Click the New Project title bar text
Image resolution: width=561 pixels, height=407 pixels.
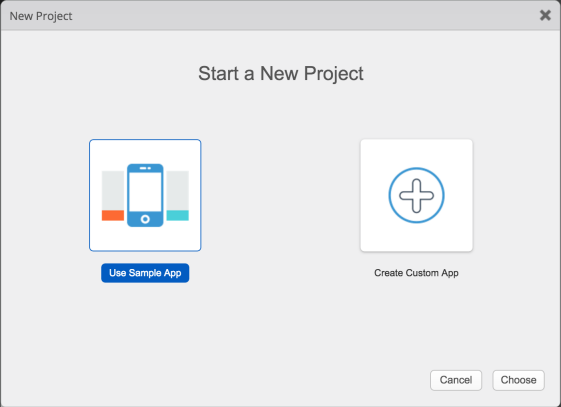pos(41,16)
